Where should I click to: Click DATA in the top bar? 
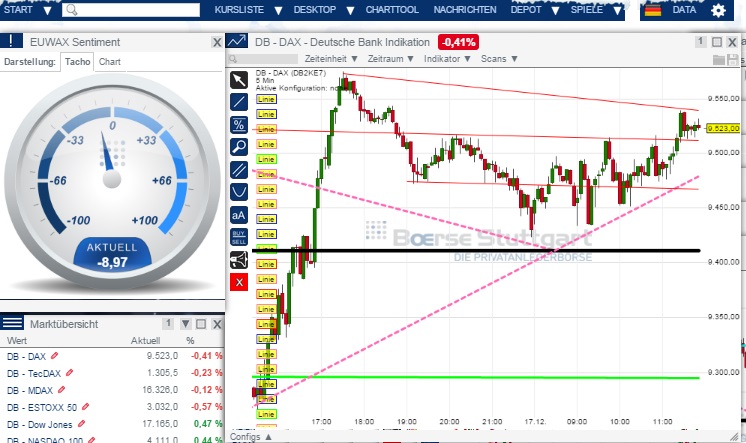pyautogui.click(x=684, y=10)
